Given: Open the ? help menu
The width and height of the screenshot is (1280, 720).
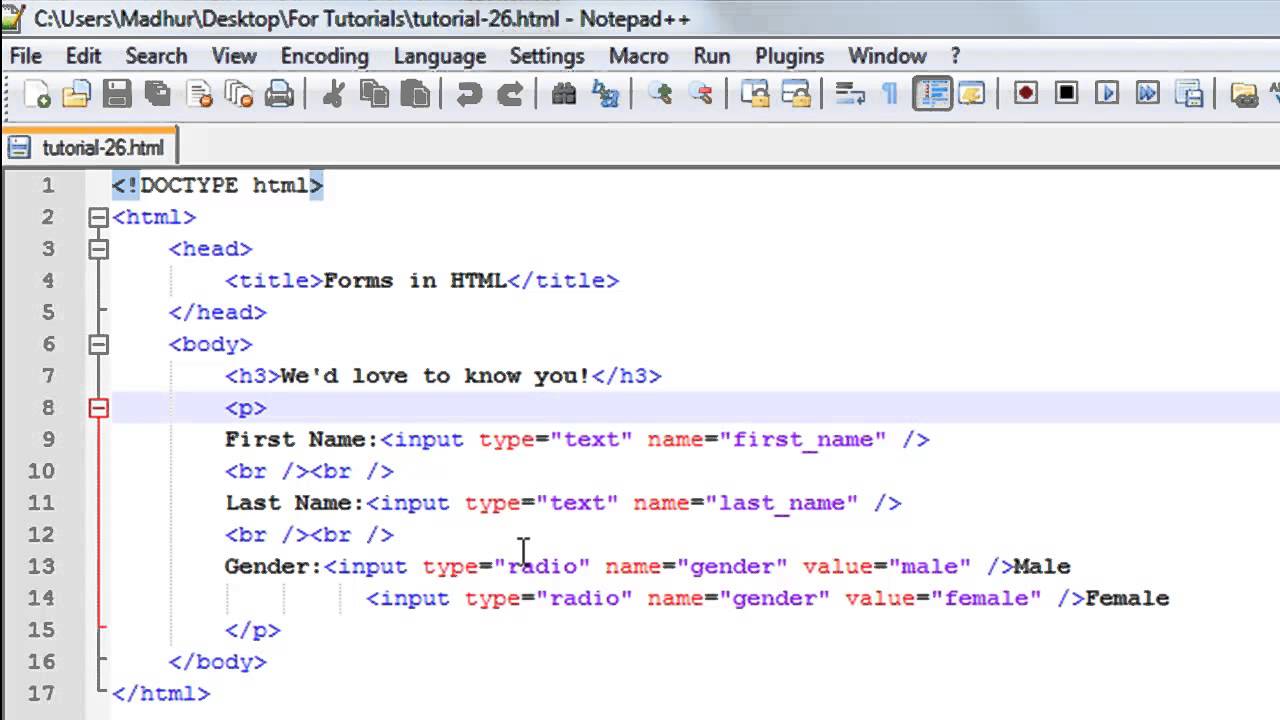Looking at the screenshot, I should coord(955,56).
